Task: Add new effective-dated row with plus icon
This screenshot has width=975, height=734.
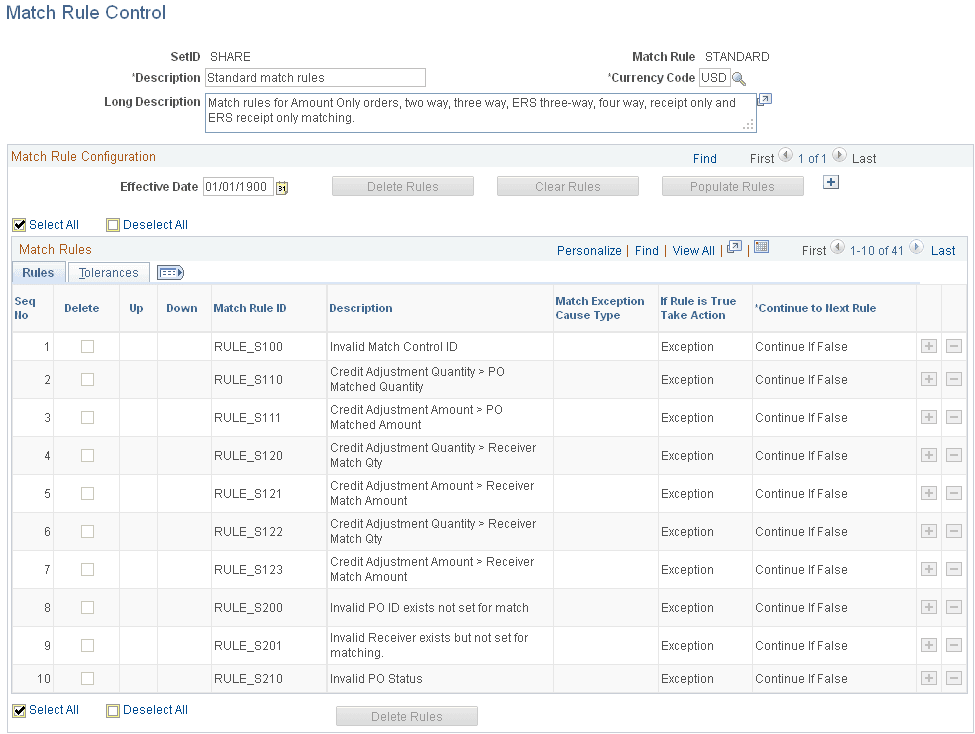Action: click(831, 182)
